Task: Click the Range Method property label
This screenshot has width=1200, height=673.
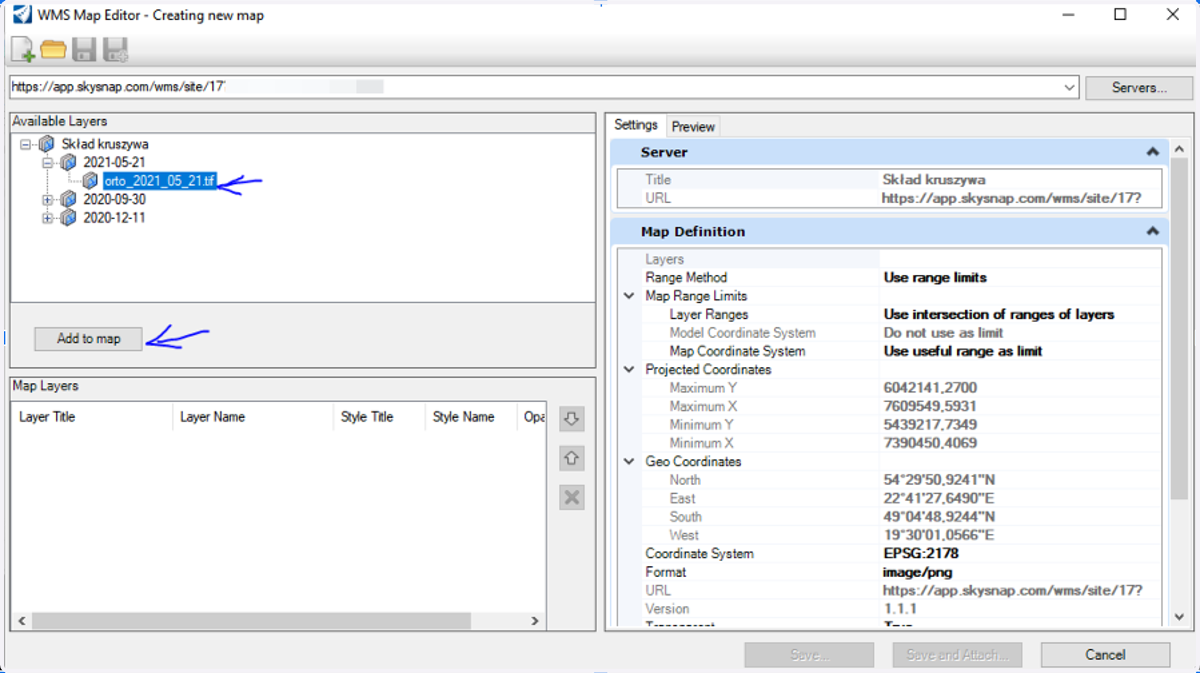Action: (x=686, y=277)
